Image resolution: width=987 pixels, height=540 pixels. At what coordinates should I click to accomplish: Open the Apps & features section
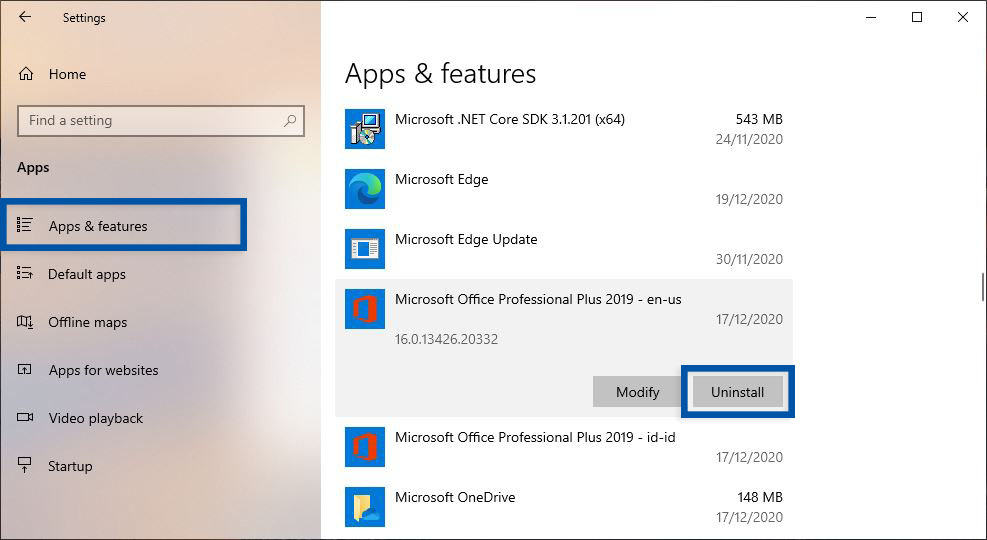coord(97,226)
